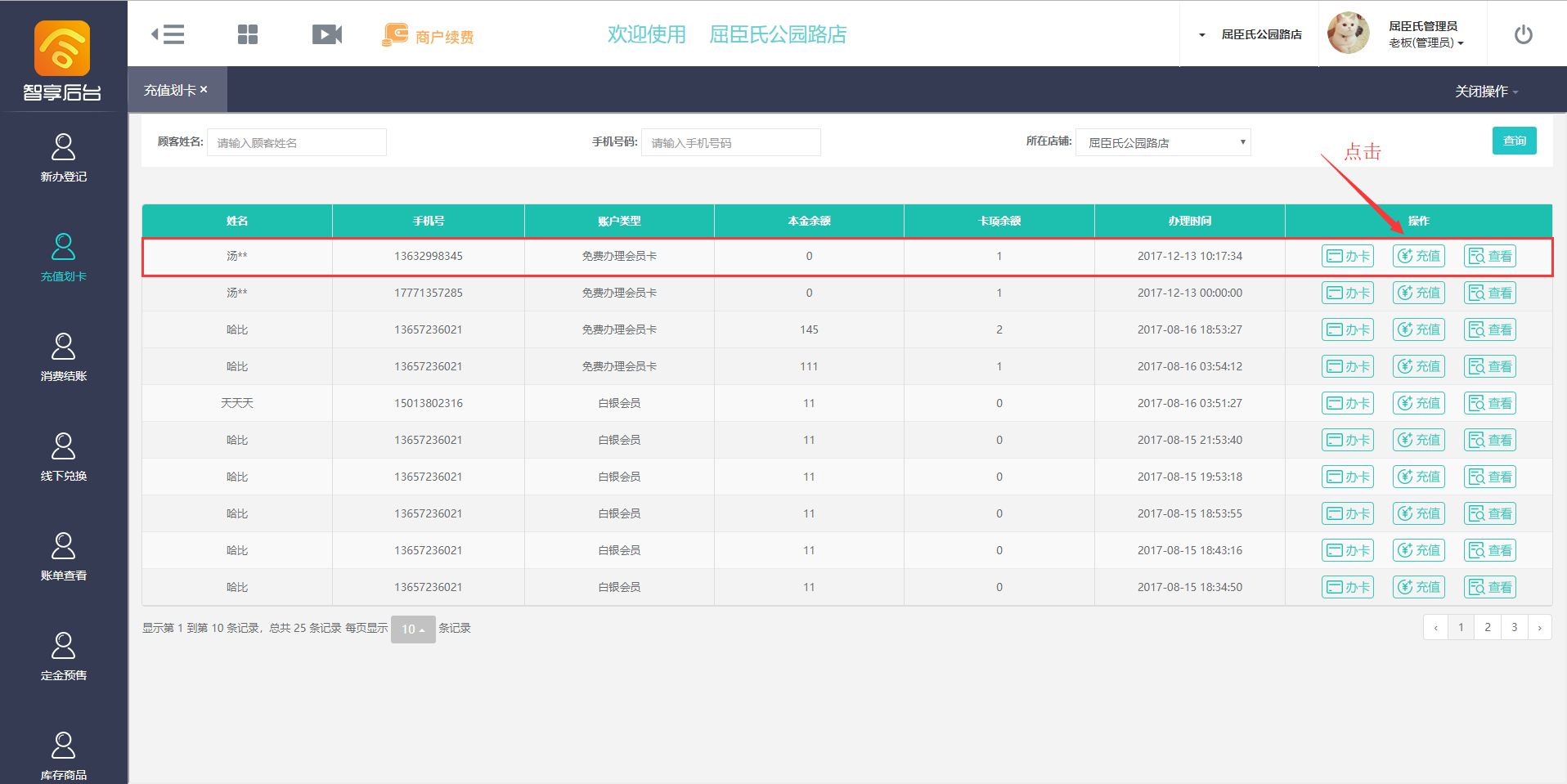Click the admin avatar thumbnail
1567x784 pixels.
1348,34
